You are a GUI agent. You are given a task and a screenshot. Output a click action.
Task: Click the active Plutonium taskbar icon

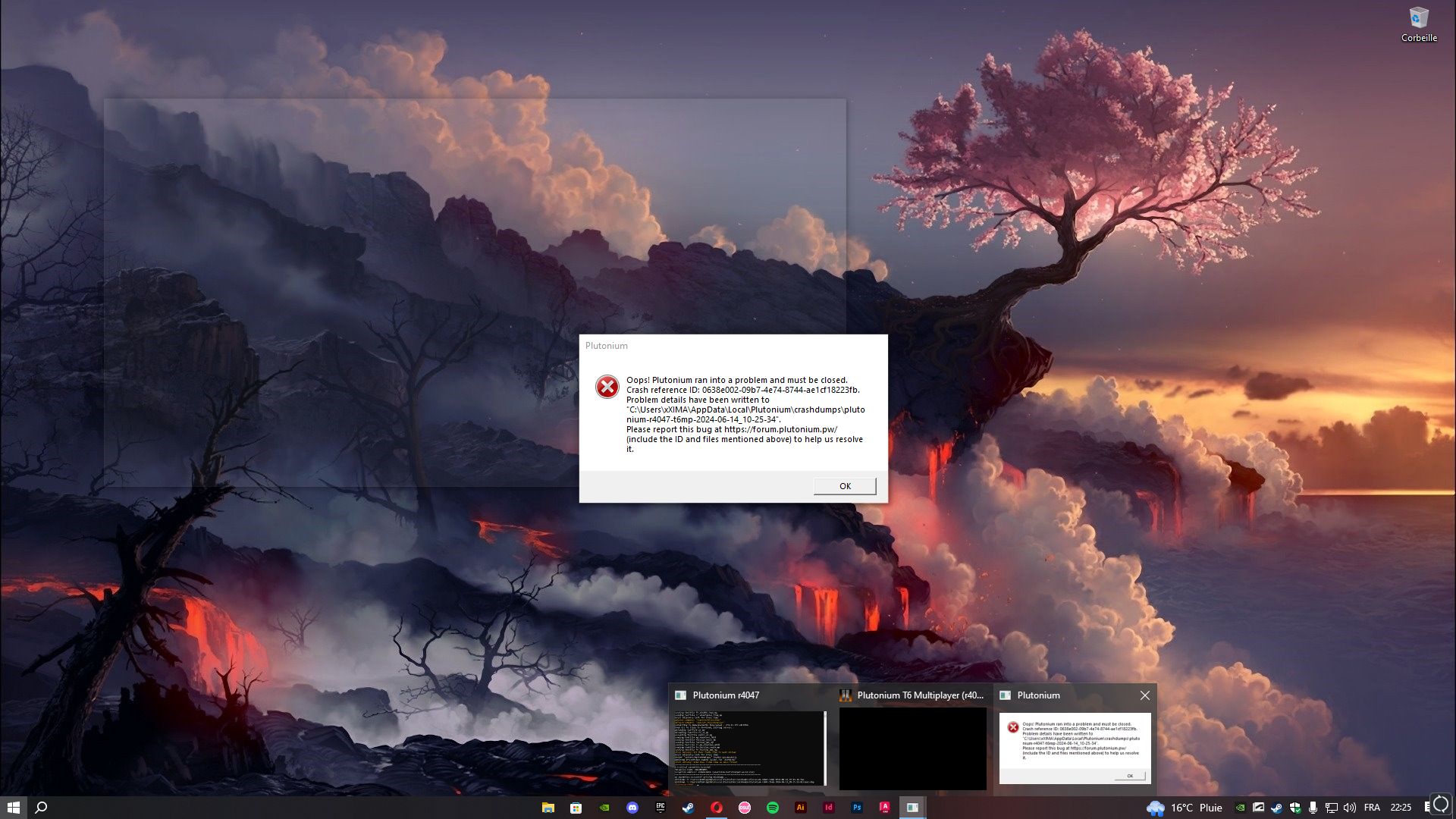912,808
